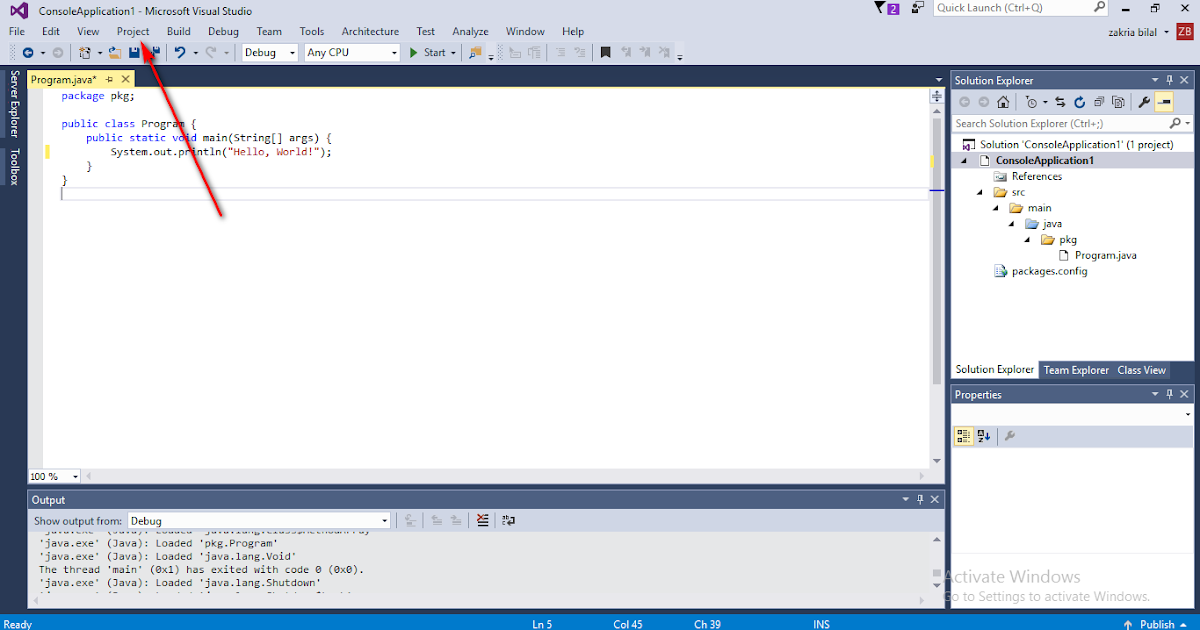Click the Quick Launch search icon
The height and width of the screenshot is (630, 1200).
pos(1099,8)
